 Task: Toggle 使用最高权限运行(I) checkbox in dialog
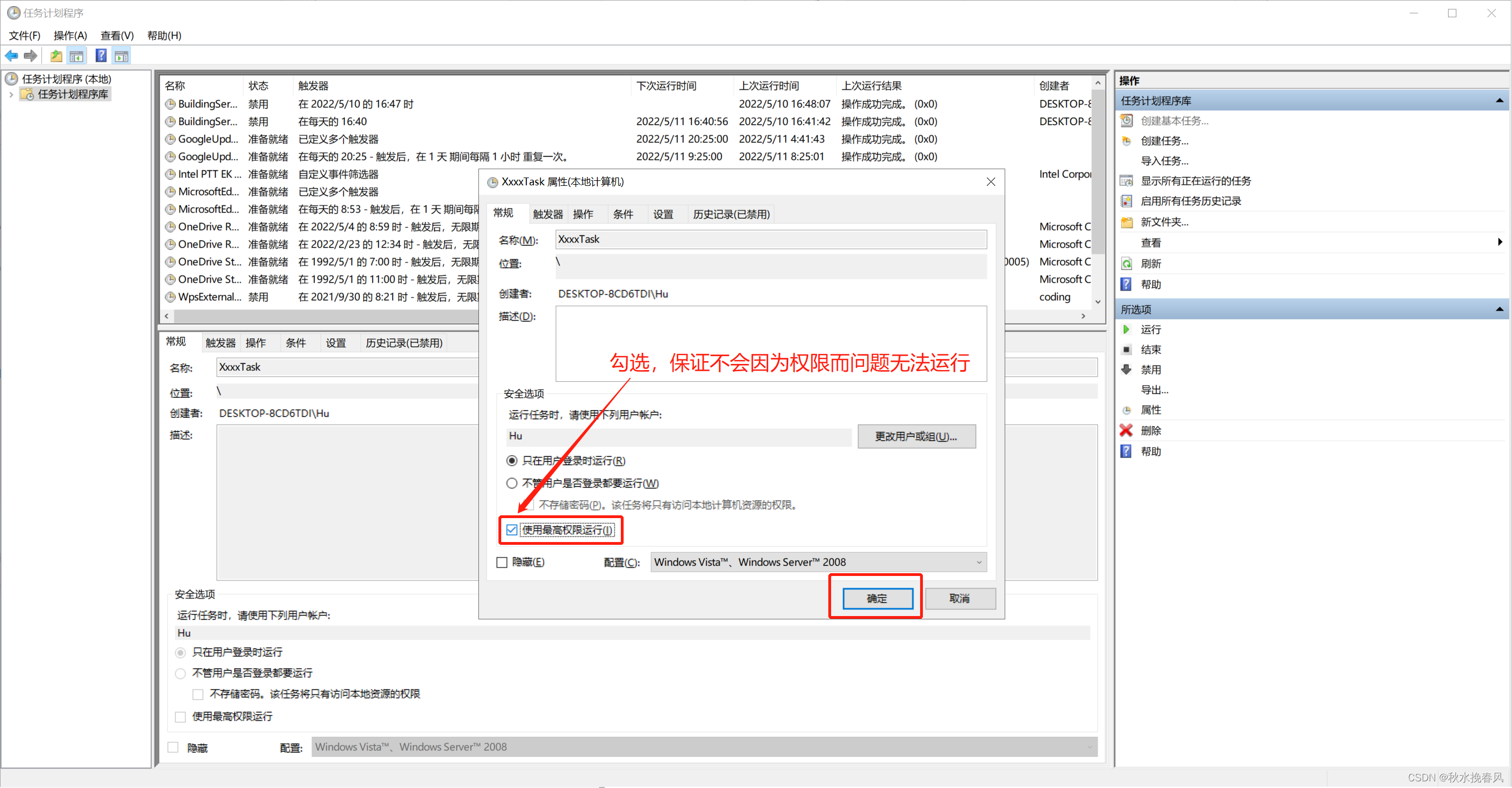click(x=512, y=530)
